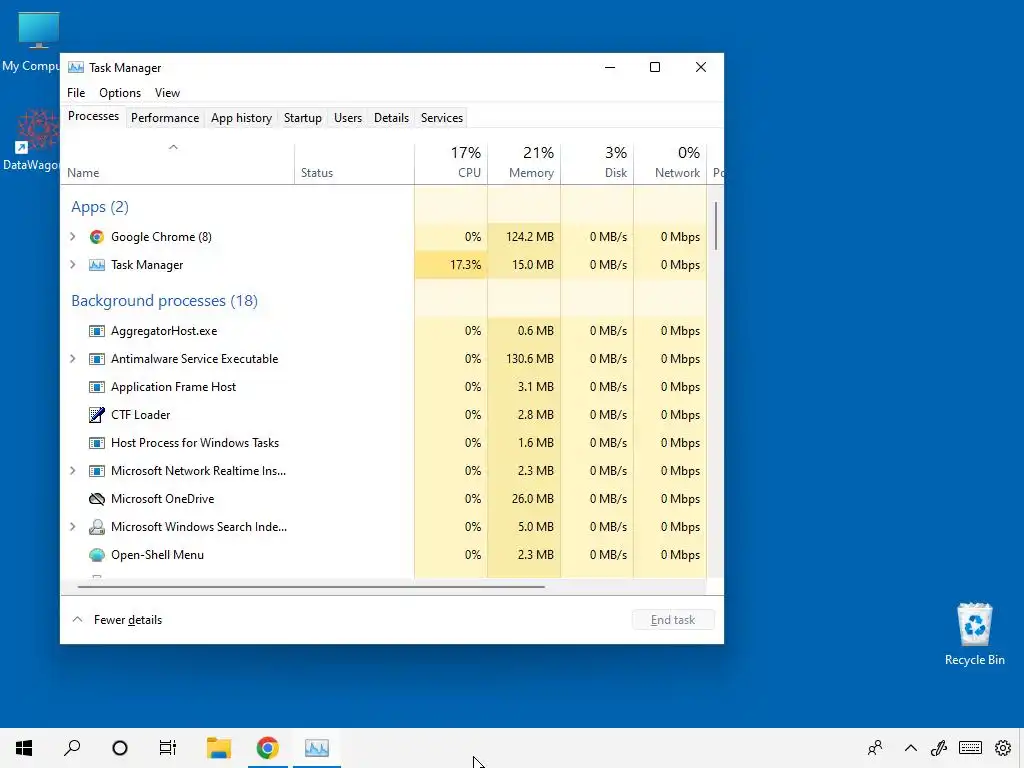Sort processes by Disk column

click(598, 163)
